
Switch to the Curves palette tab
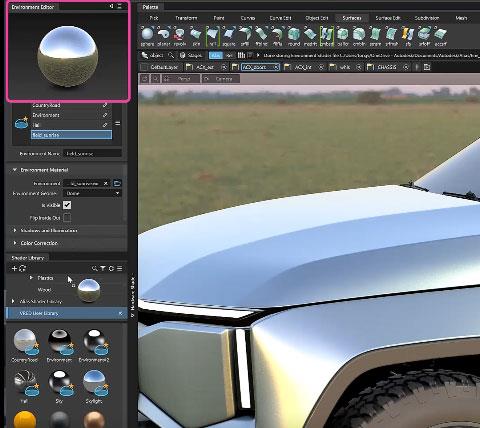248,18
